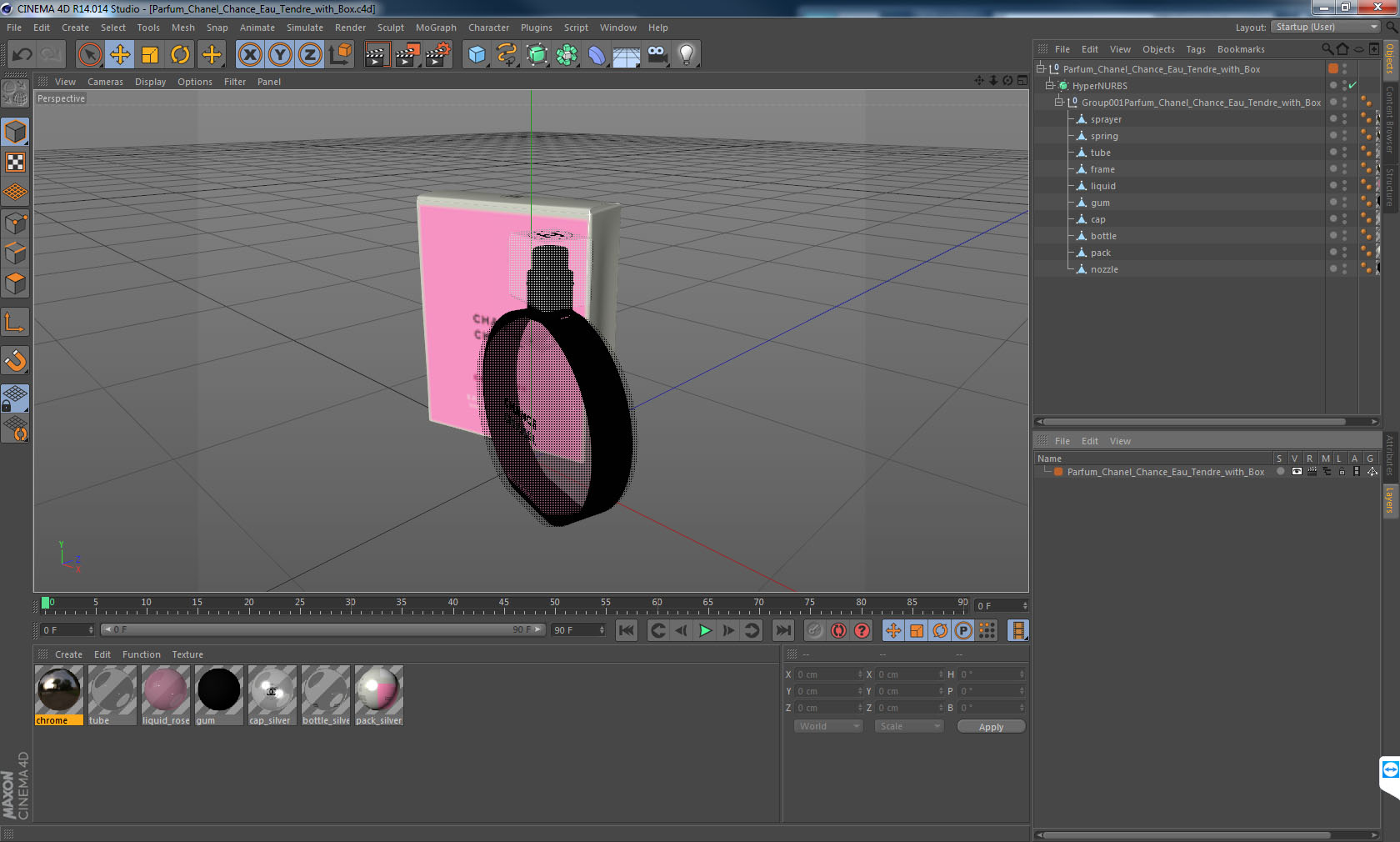
Task: Collapse the HyperNURBS tree node
Action: coord(1050,86)
